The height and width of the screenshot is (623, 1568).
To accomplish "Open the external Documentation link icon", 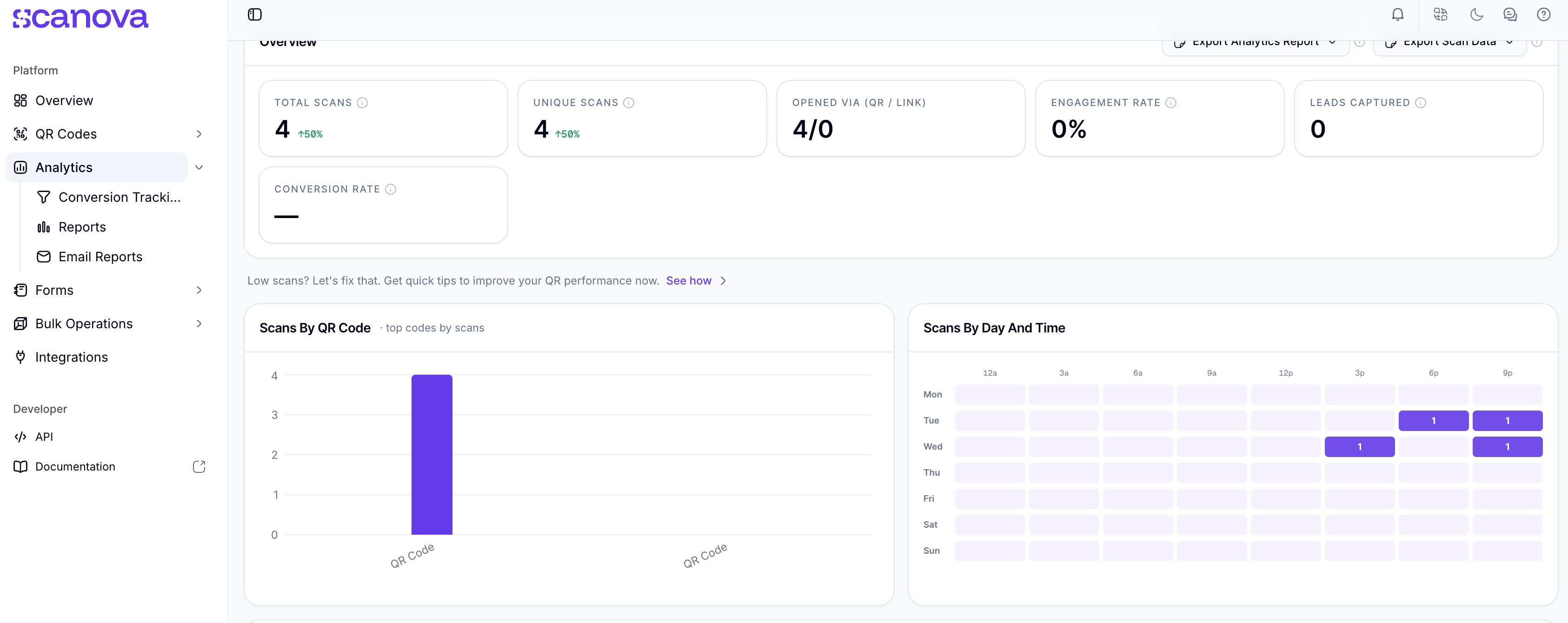I will pos(199,467).
